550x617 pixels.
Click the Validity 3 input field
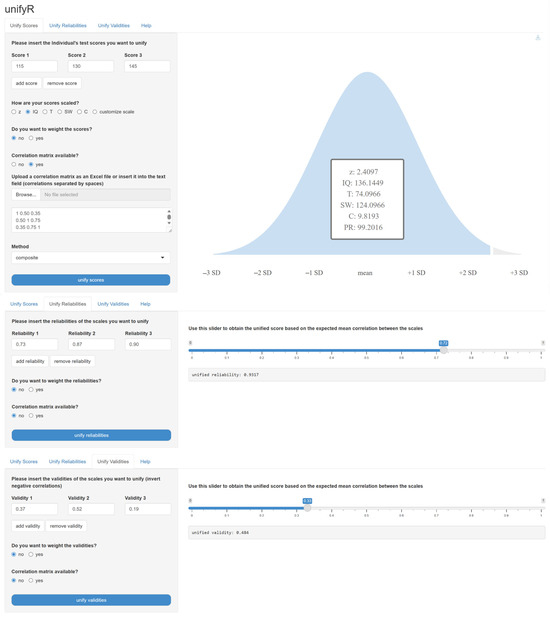(148, 509)
